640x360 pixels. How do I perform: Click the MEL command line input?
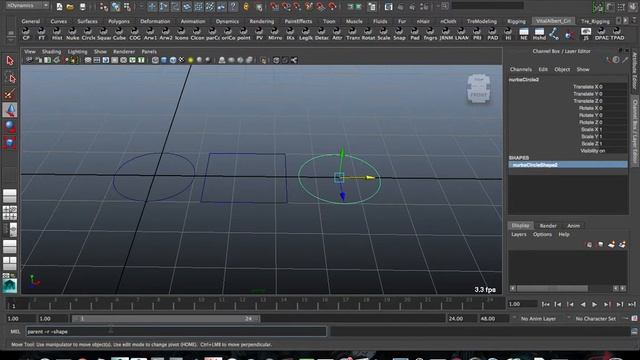click(x=176, y=332)
